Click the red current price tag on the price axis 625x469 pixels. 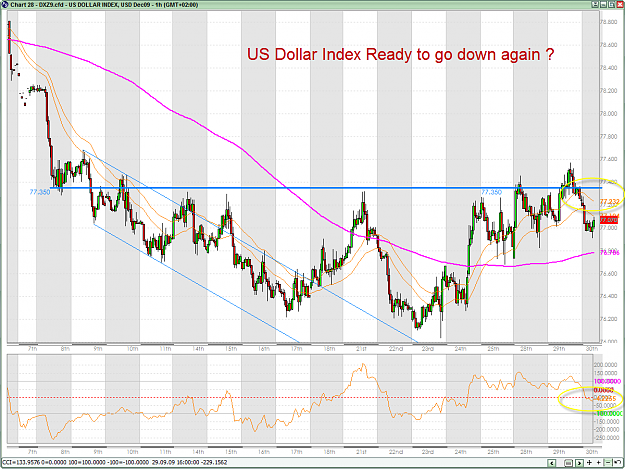(x=609, y=219)
